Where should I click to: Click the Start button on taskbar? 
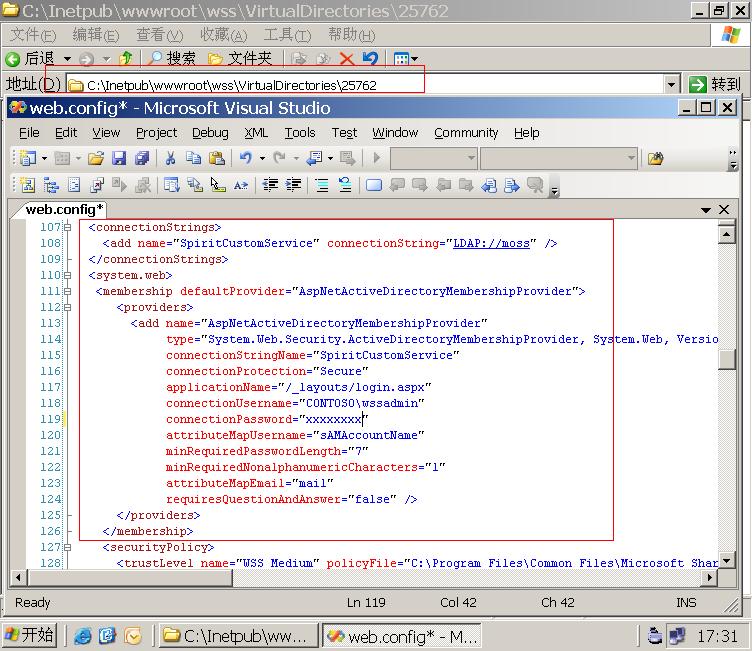click(30, 635)
